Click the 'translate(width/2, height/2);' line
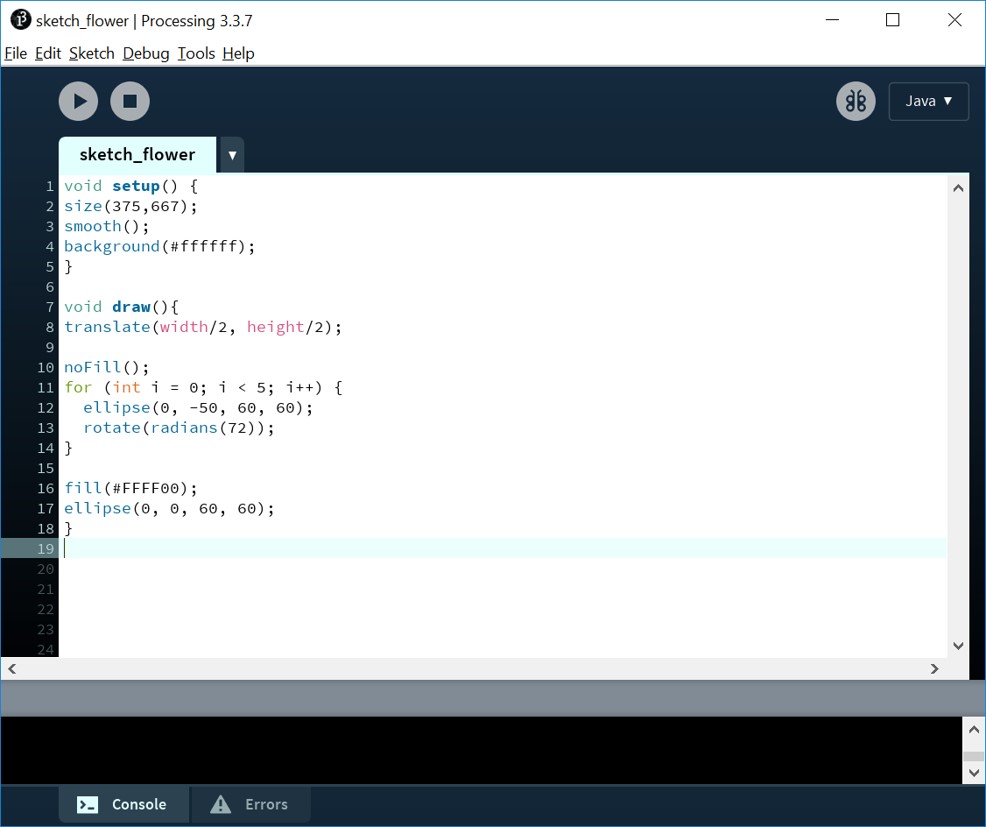This screenshot has width=986, height=827. (x=202, y=327)
